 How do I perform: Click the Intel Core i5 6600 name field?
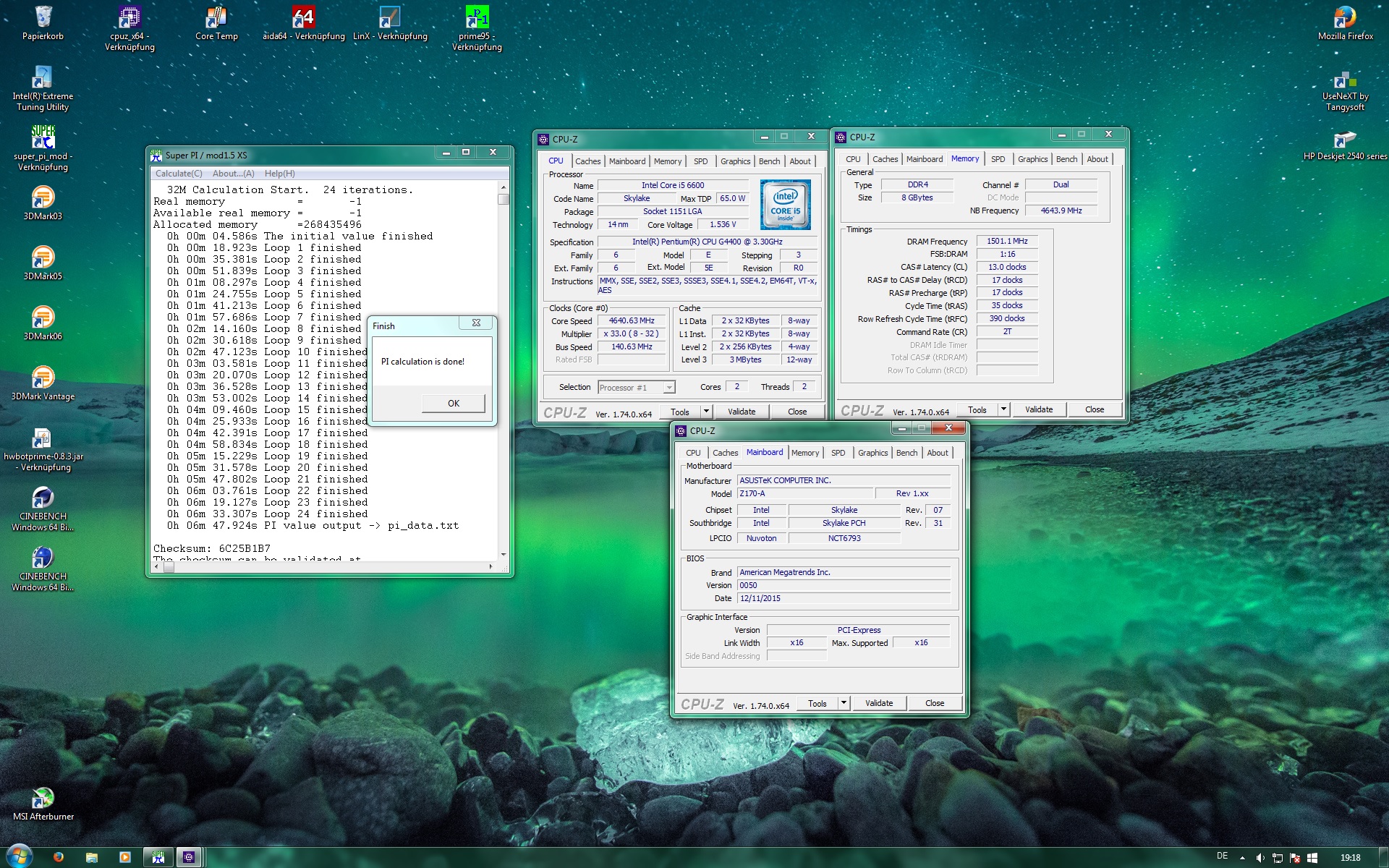(673, 185)
